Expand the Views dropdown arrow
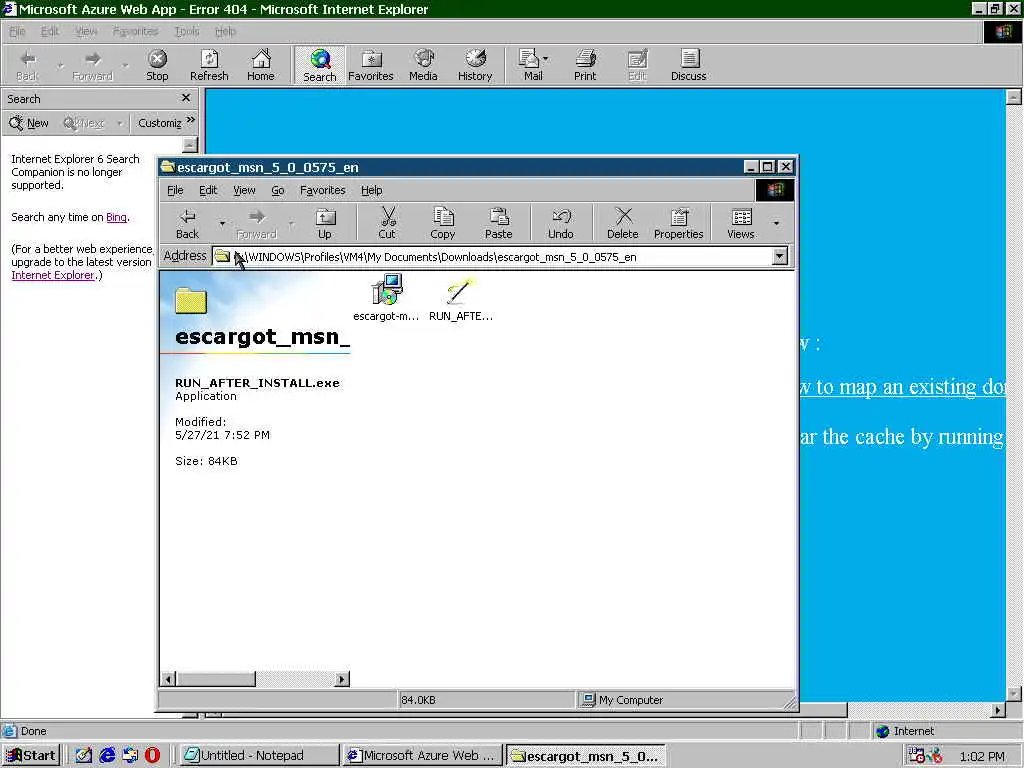1024x768 pixels. click(776, 223)
